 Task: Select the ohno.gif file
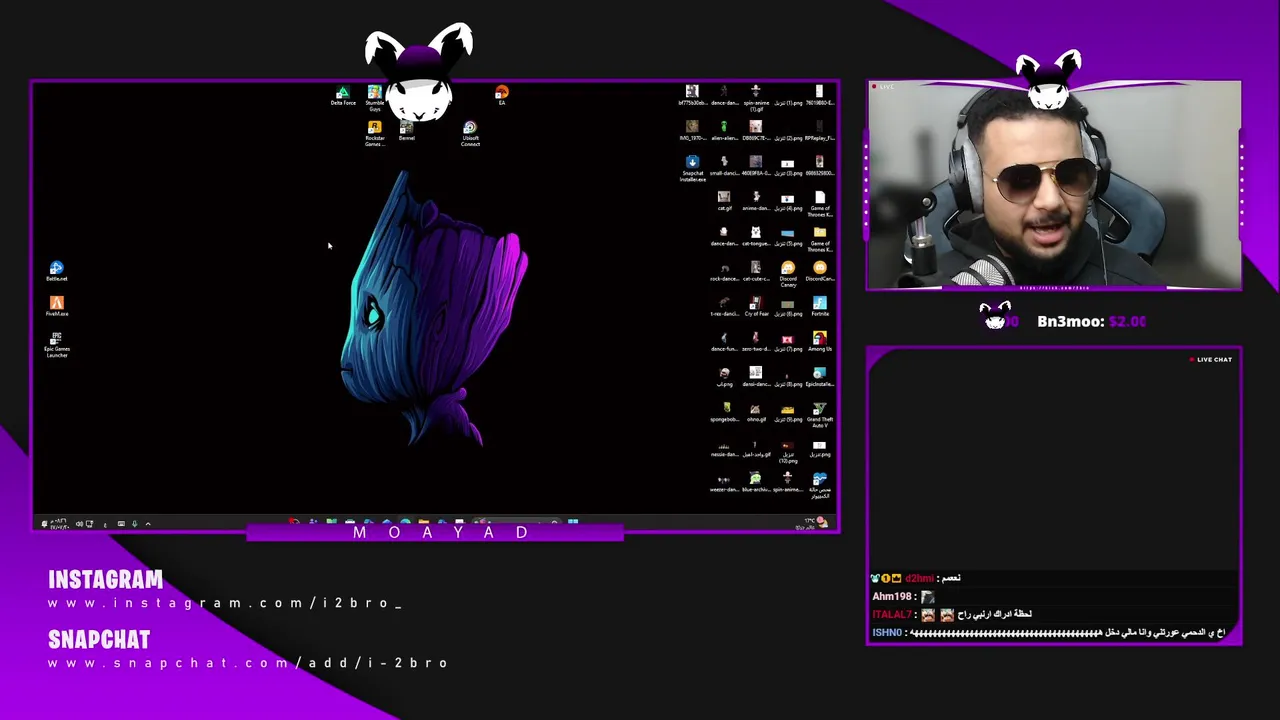click(756, 412)
